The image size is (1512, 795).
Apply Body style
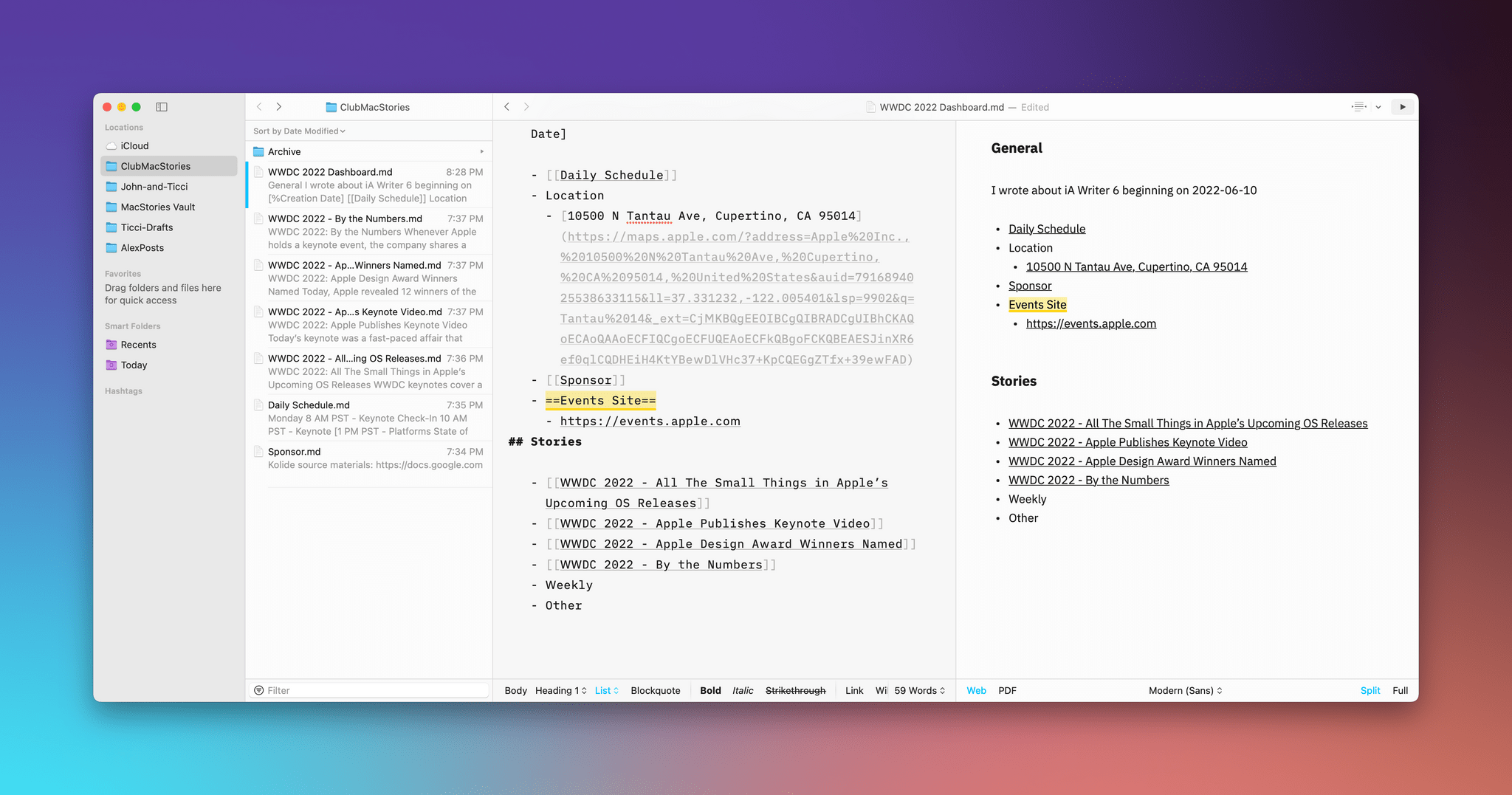click(515, 691)
